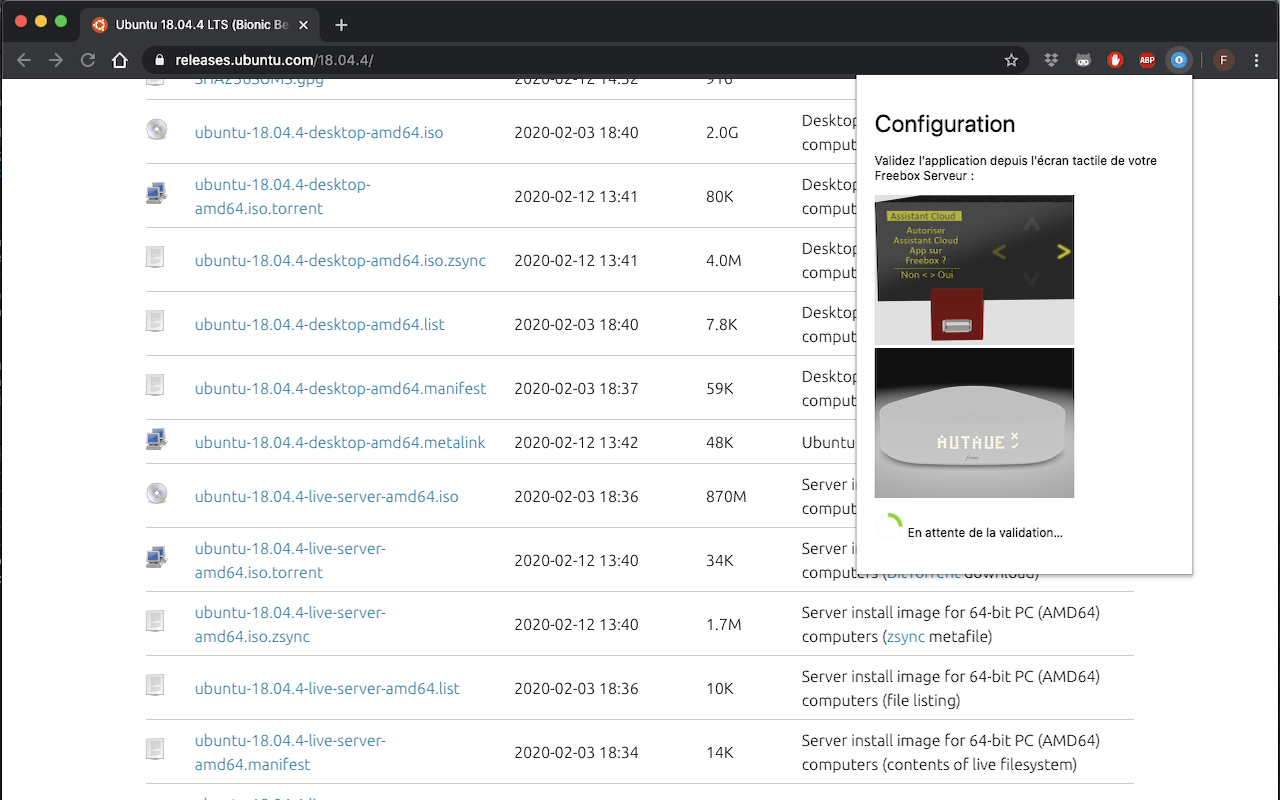Click the Freebox Serveur touchscreen image
The image size is (1280, 800).
coord(974,268)
